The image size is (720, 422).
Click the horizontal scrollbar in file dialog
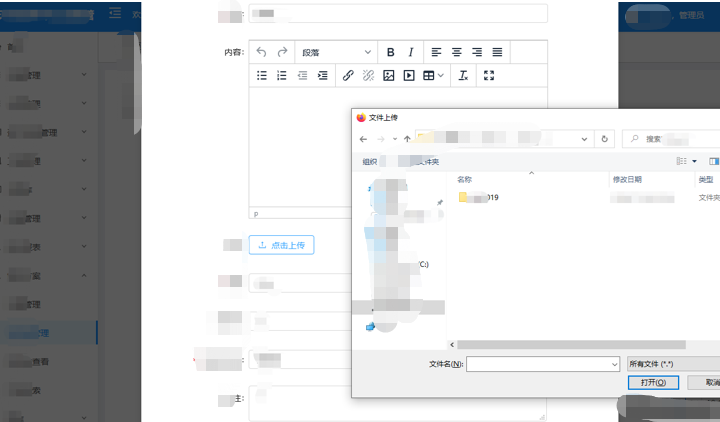(x=571, y=345)
